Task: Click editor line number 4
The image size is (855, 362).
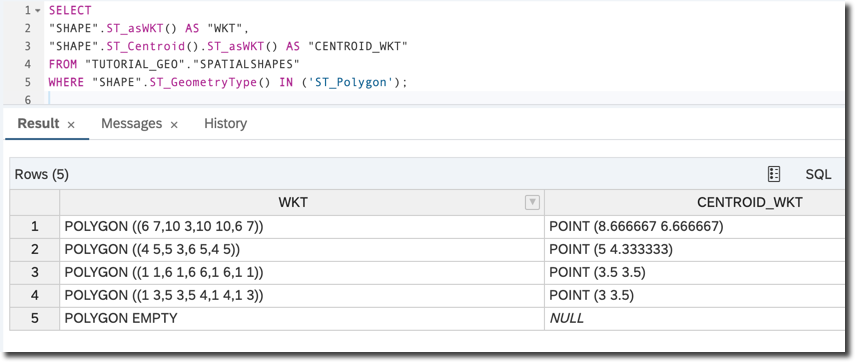Action: 28,64
